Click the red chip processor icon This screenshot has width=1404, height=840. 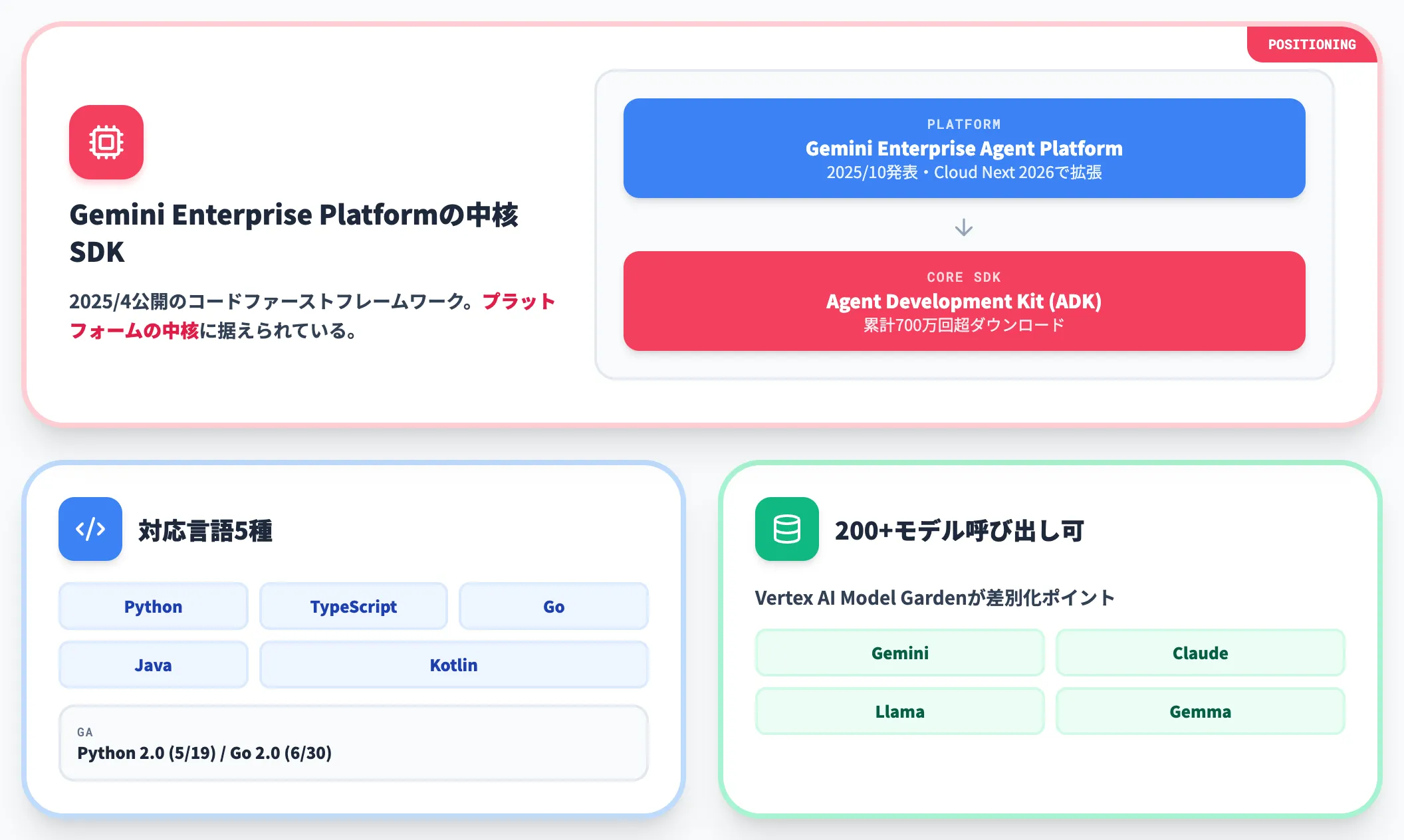106,142
